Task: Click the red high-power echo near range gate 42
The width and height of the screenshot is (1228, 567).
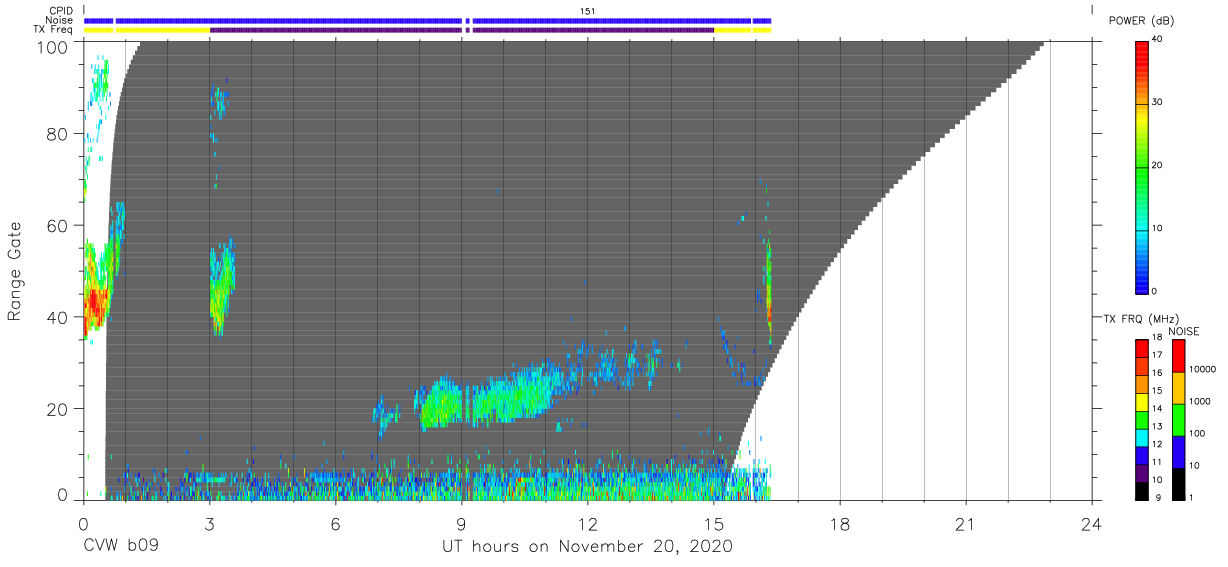Action: (x=94, y=303)
